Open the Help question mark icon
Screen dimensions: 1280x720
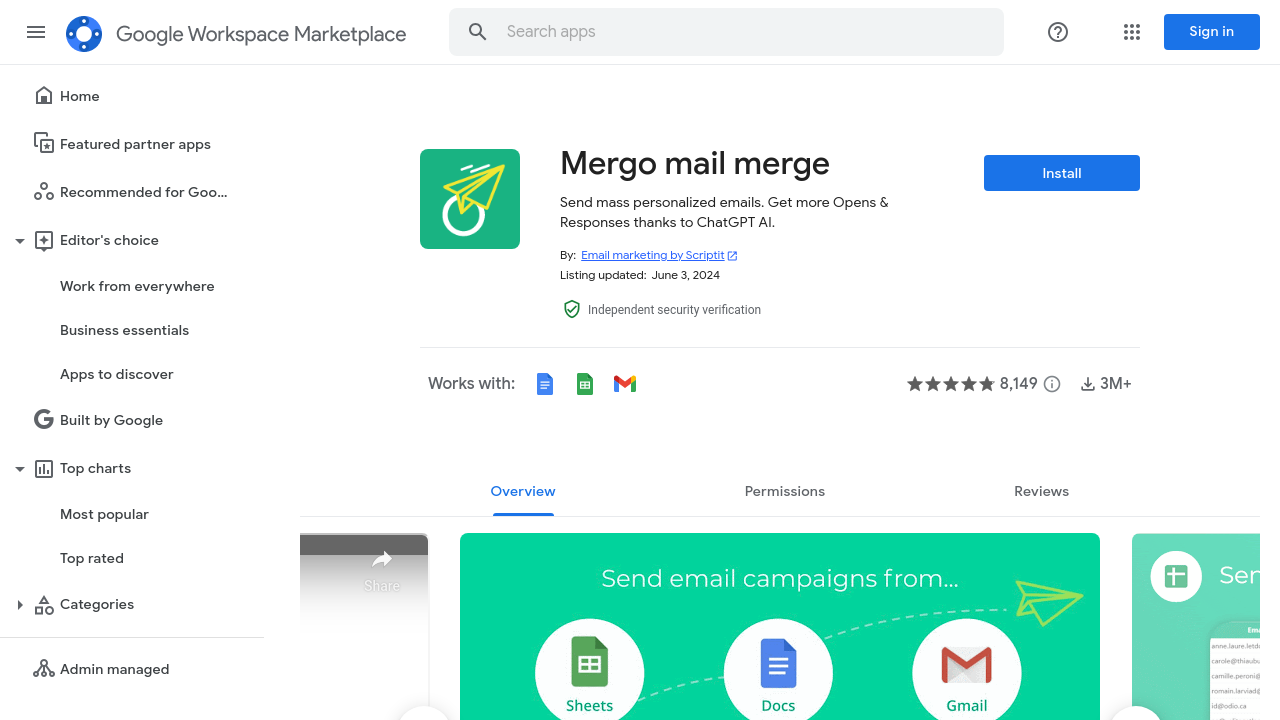click(x=1058, y=32)
